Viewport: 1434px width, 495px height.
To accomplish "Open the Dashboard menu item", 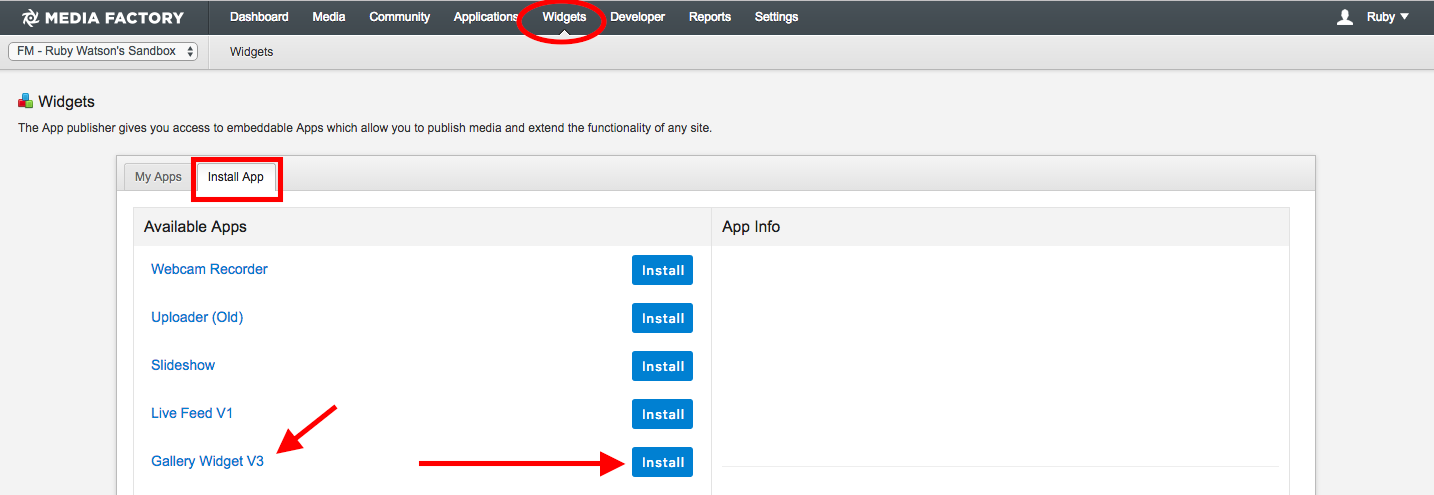I will click(x=259, y=17).
